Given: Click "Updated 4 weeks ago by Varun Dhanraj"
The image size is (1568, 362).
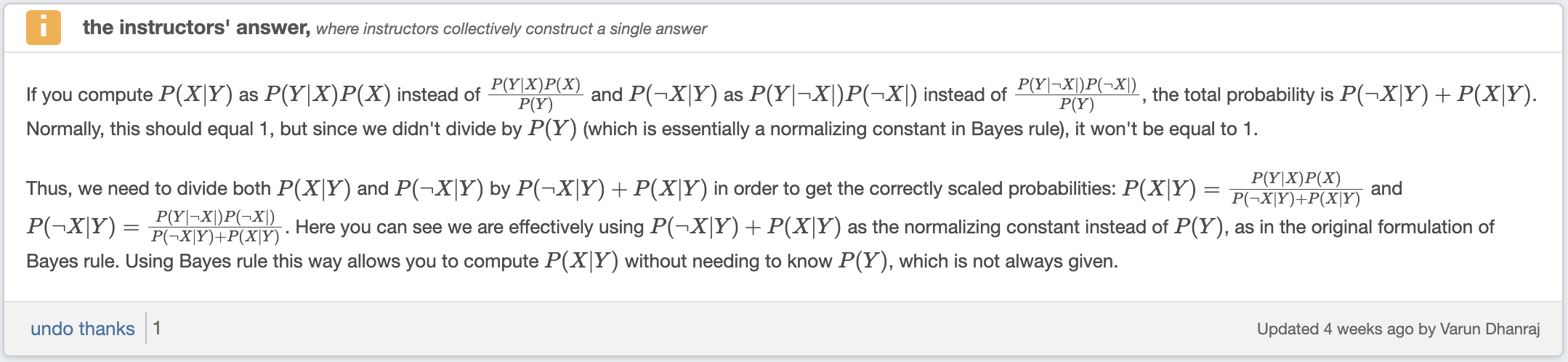Looking at the screenshot, I should [1398, 329].
